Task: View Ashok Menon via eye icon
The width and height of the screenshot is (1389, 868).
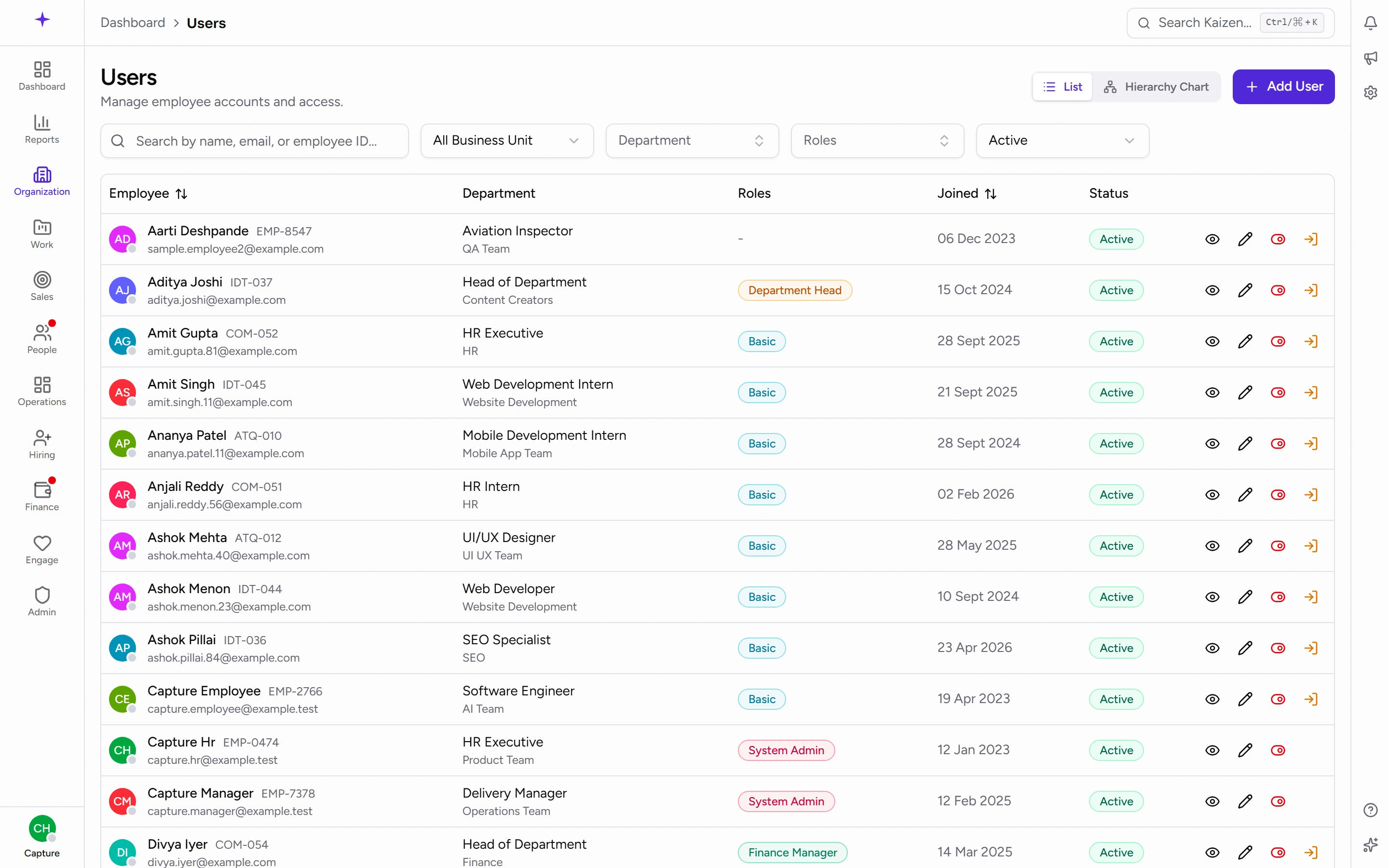Action: 1212,597
